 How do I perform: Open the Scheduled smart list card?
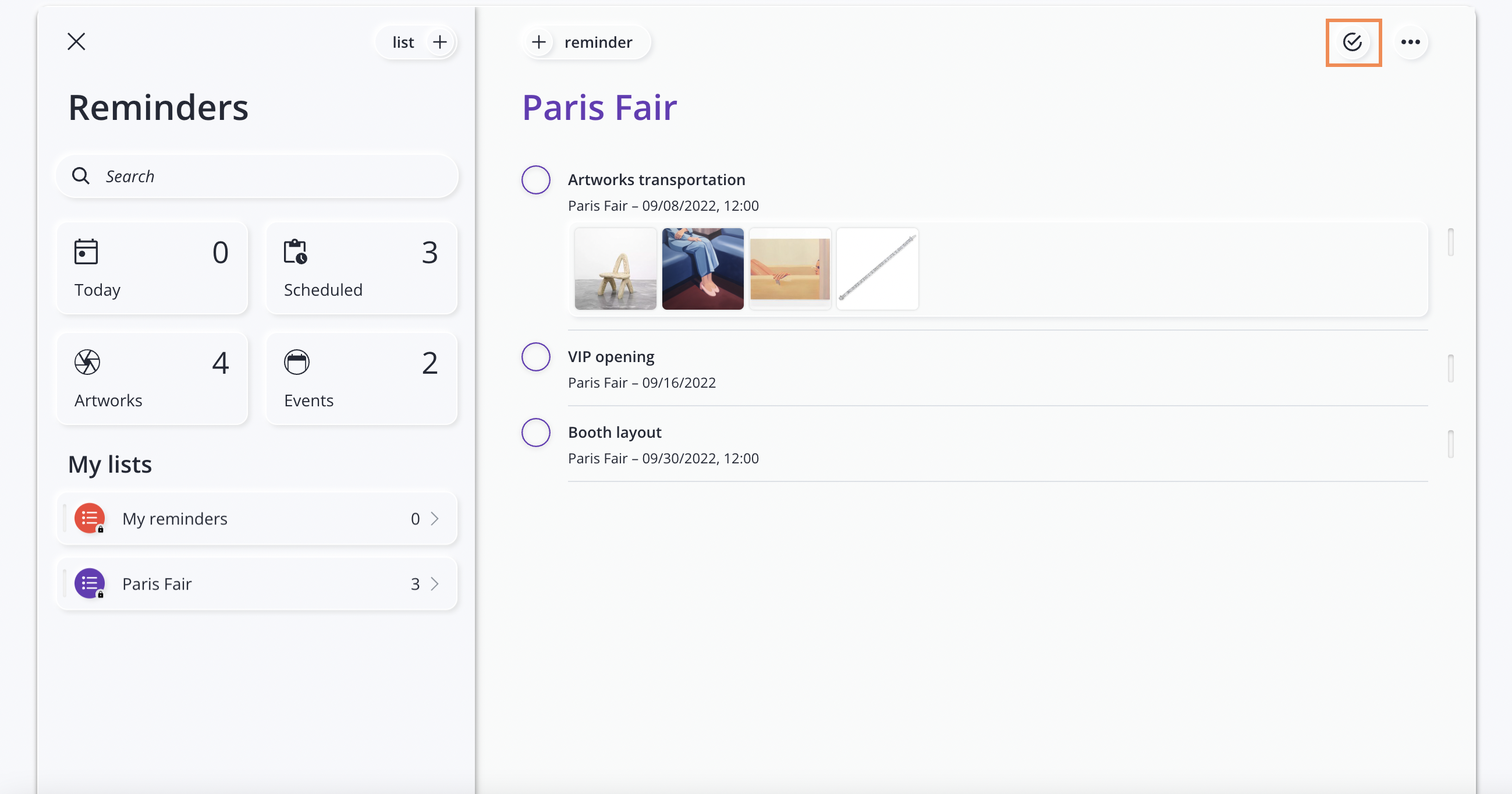point(361,268)
